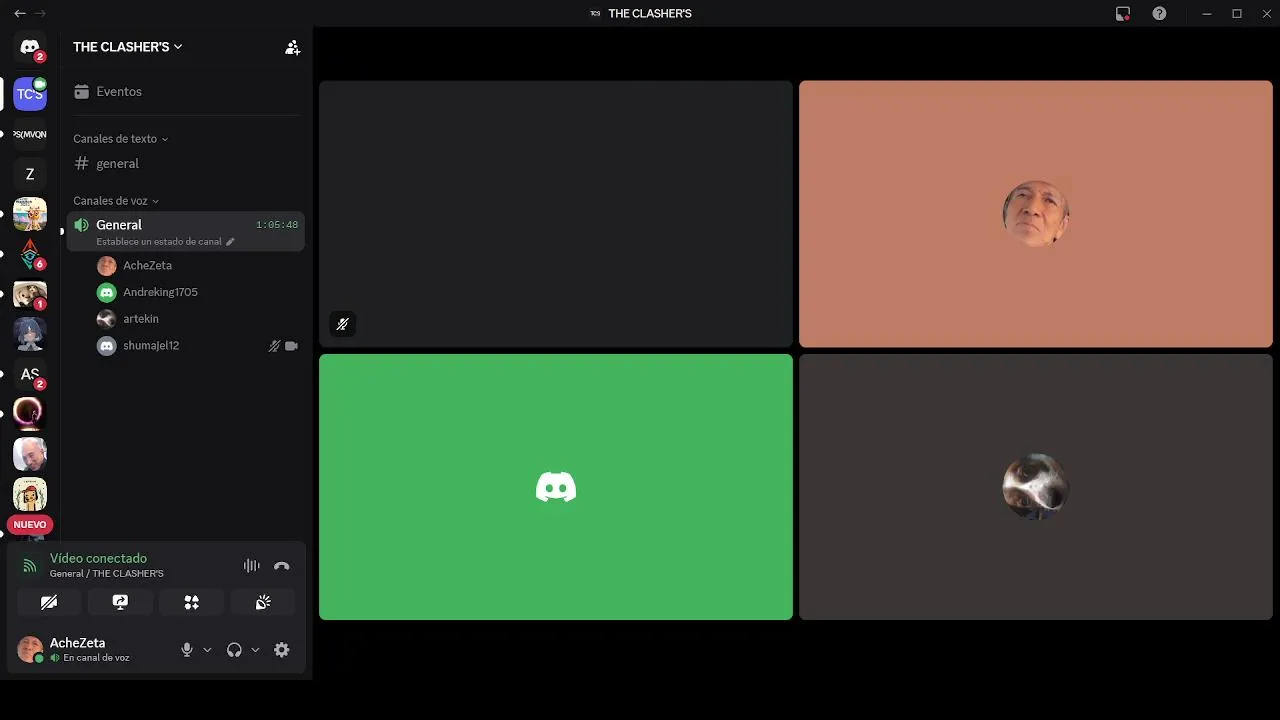1280x720 pixels.
Task: Collapse the Canales de texto category
Action: 120,139
